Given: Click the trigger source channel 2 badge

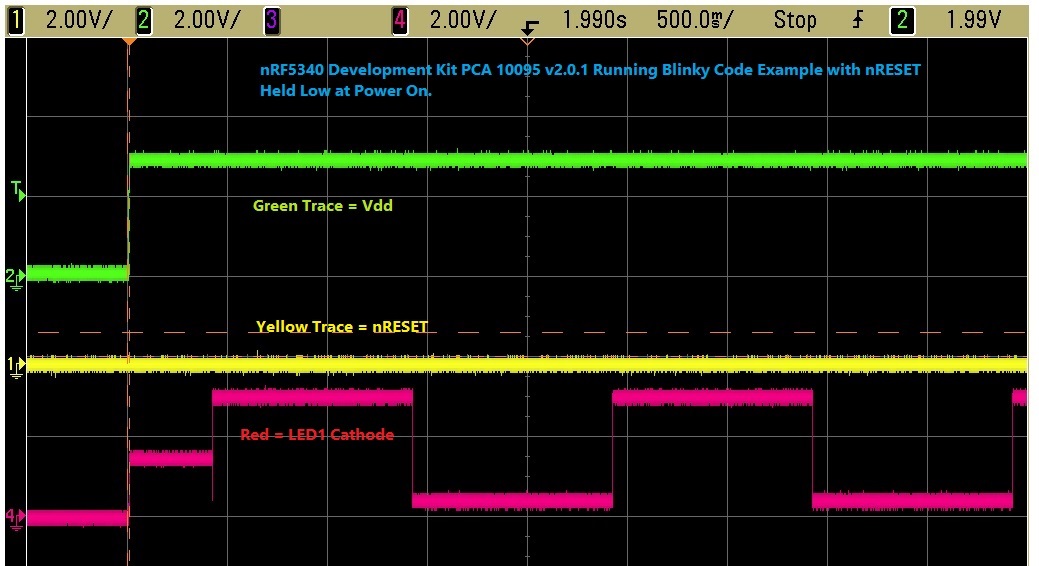Looking at the screenshot, I should click(x=902, y=21).
